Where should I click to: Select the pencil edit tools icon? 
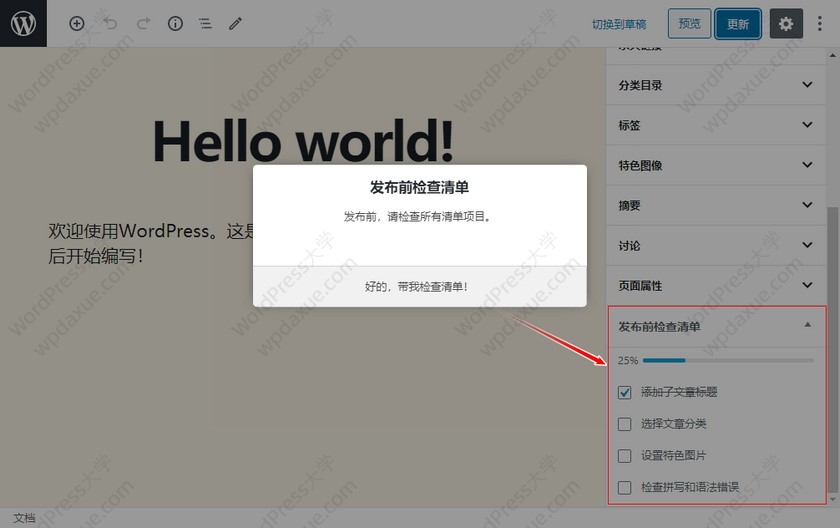point(235,24)
